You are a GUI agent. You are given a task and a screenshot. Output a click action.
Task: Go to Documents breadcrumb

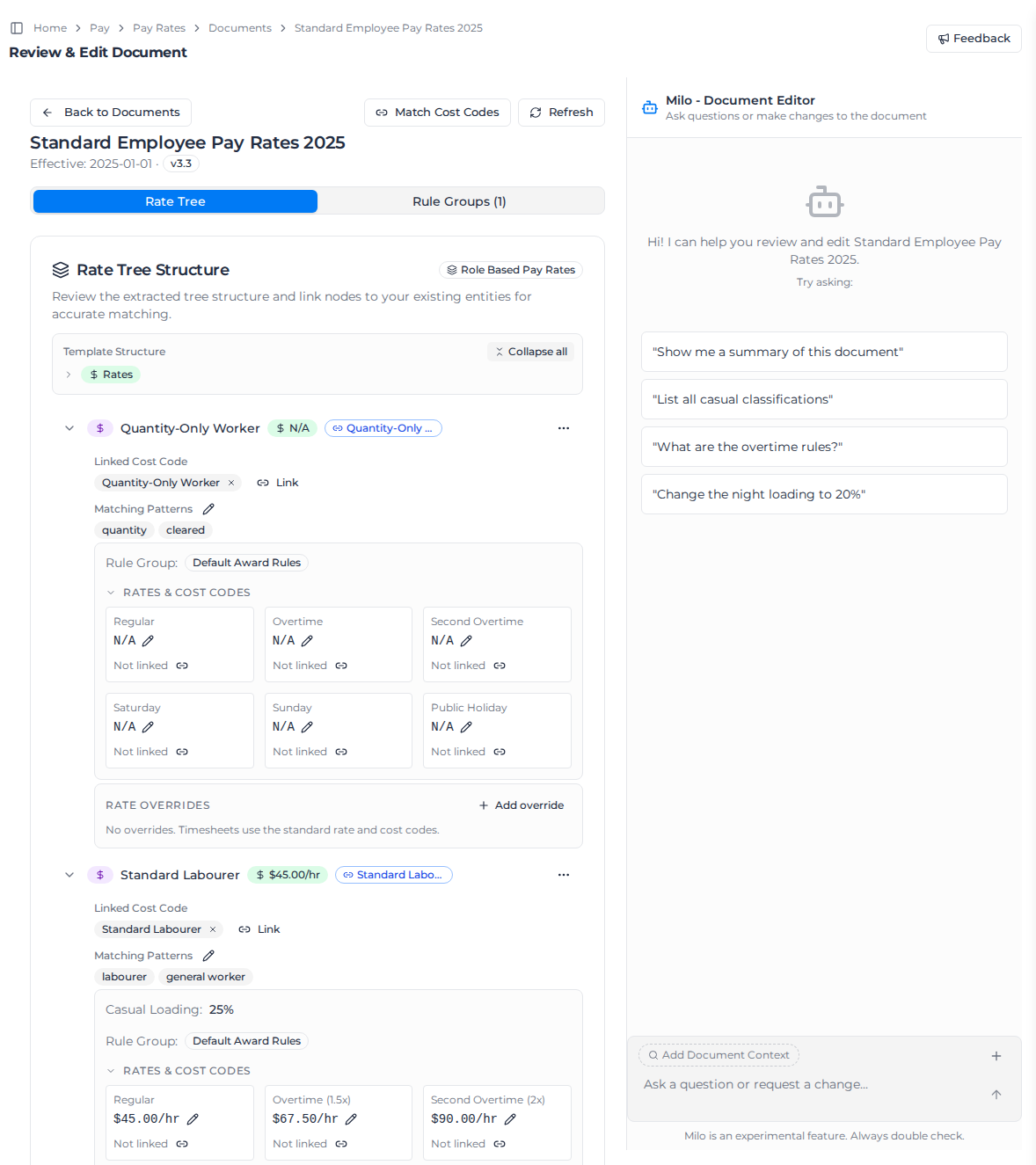pos(240,28)
